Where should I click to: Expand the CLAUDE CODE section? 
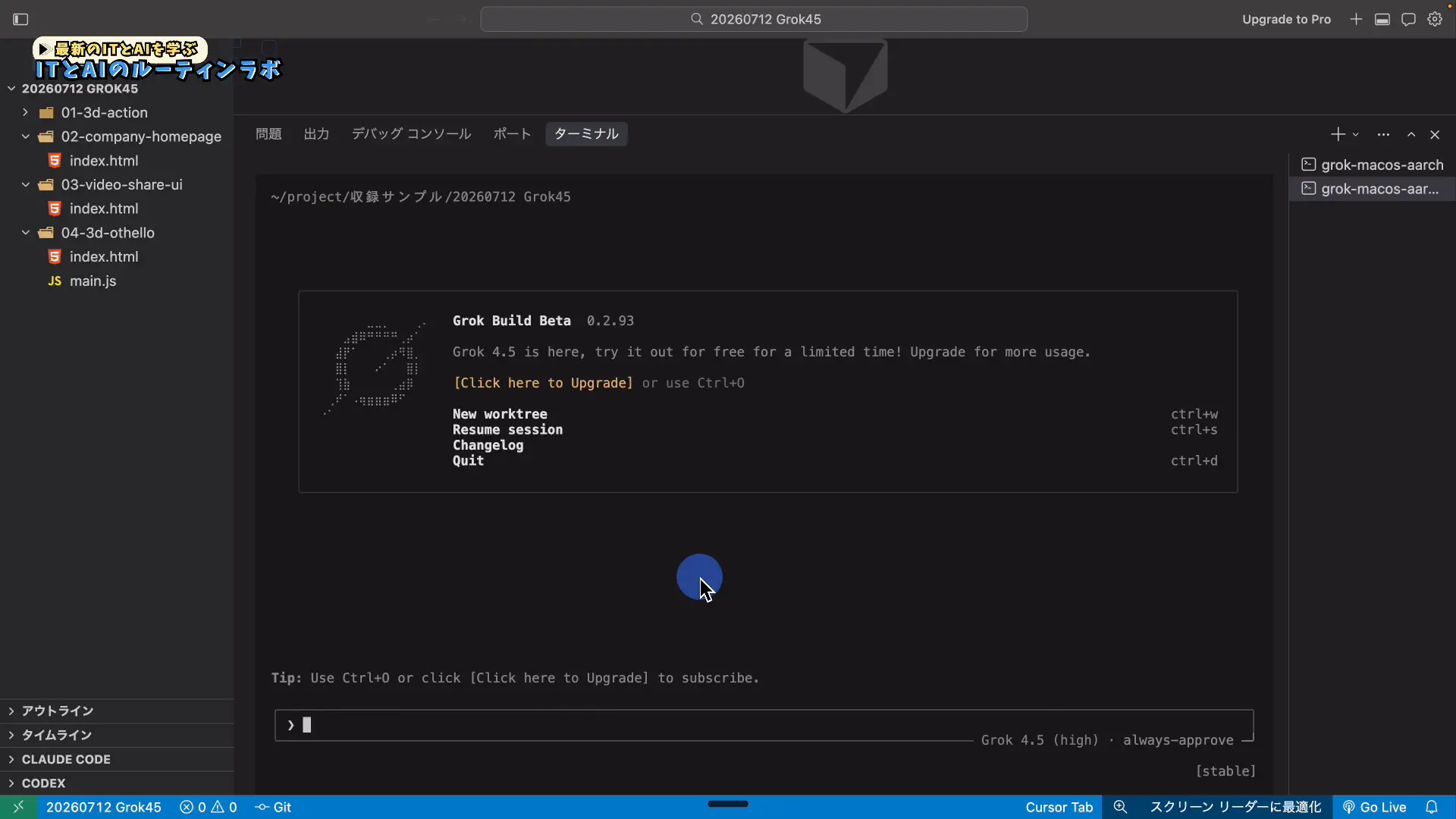click(117, 759)
